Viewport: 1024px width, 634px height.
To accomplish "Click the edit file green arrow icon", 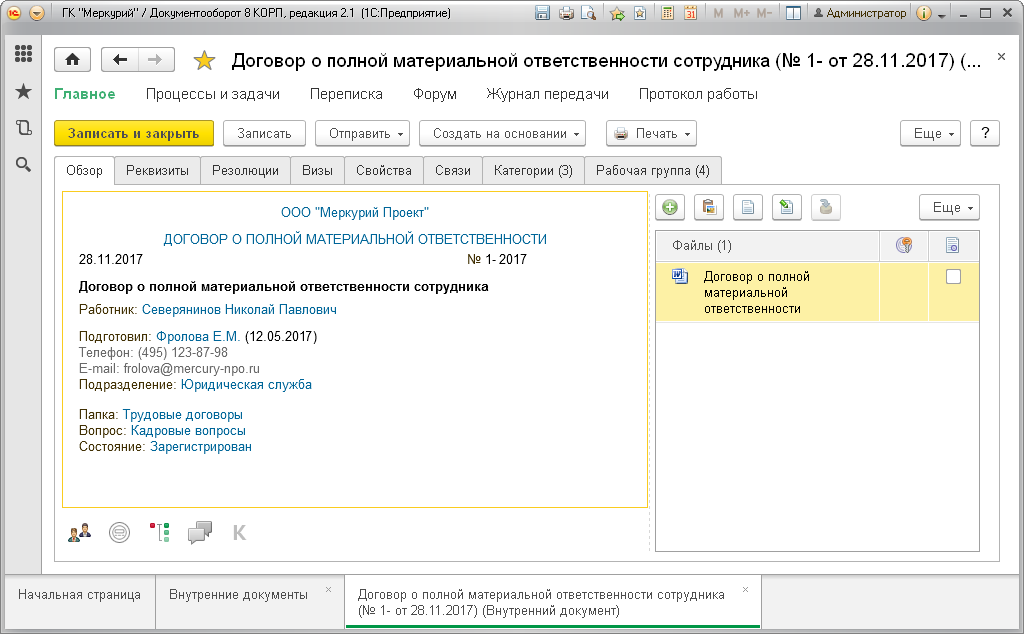I will pyautogui.click(x=787, y=208).
